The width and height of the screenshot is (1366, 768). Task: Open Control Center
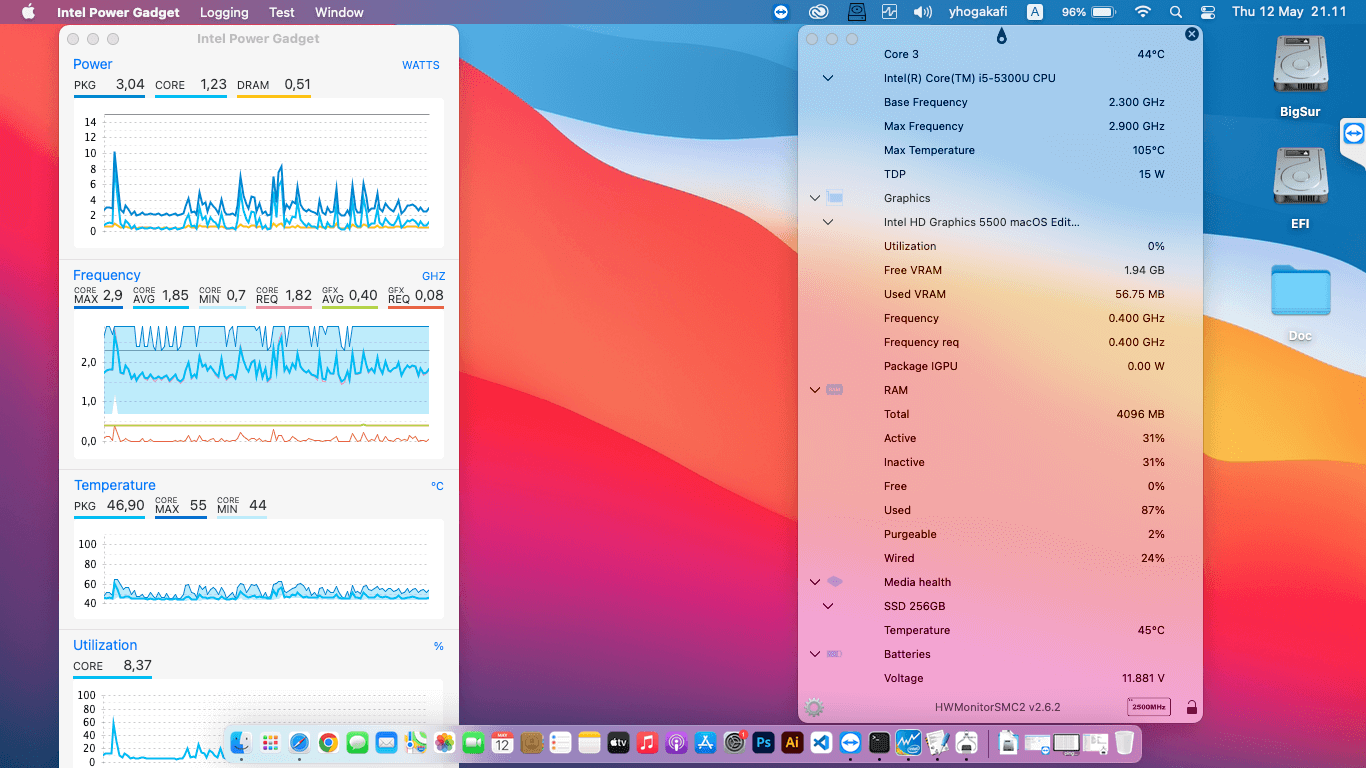coord(1207,12)
